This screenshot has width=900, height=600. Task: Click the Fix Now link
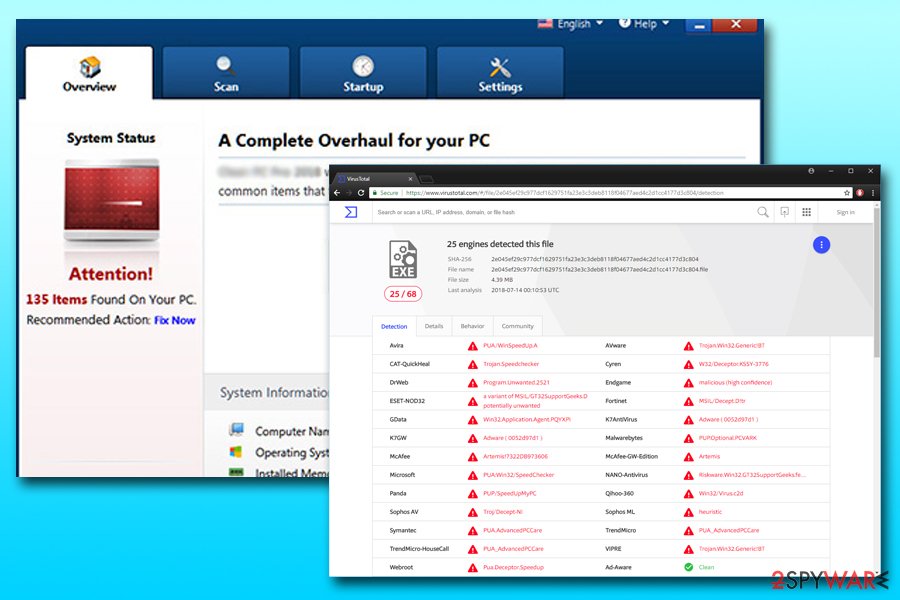[x=174, y=320]
